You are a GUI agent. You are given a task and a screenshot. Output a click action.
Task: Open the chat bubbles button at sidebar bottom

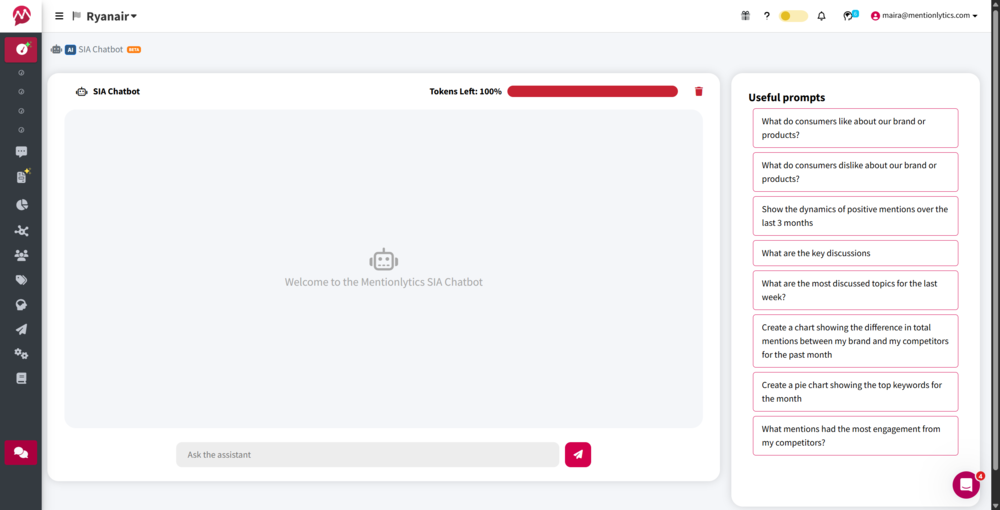coord(21,453)
